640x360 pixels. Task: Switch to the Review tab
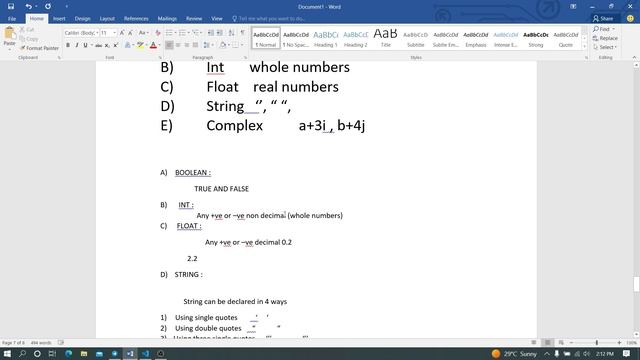point(194,19)
